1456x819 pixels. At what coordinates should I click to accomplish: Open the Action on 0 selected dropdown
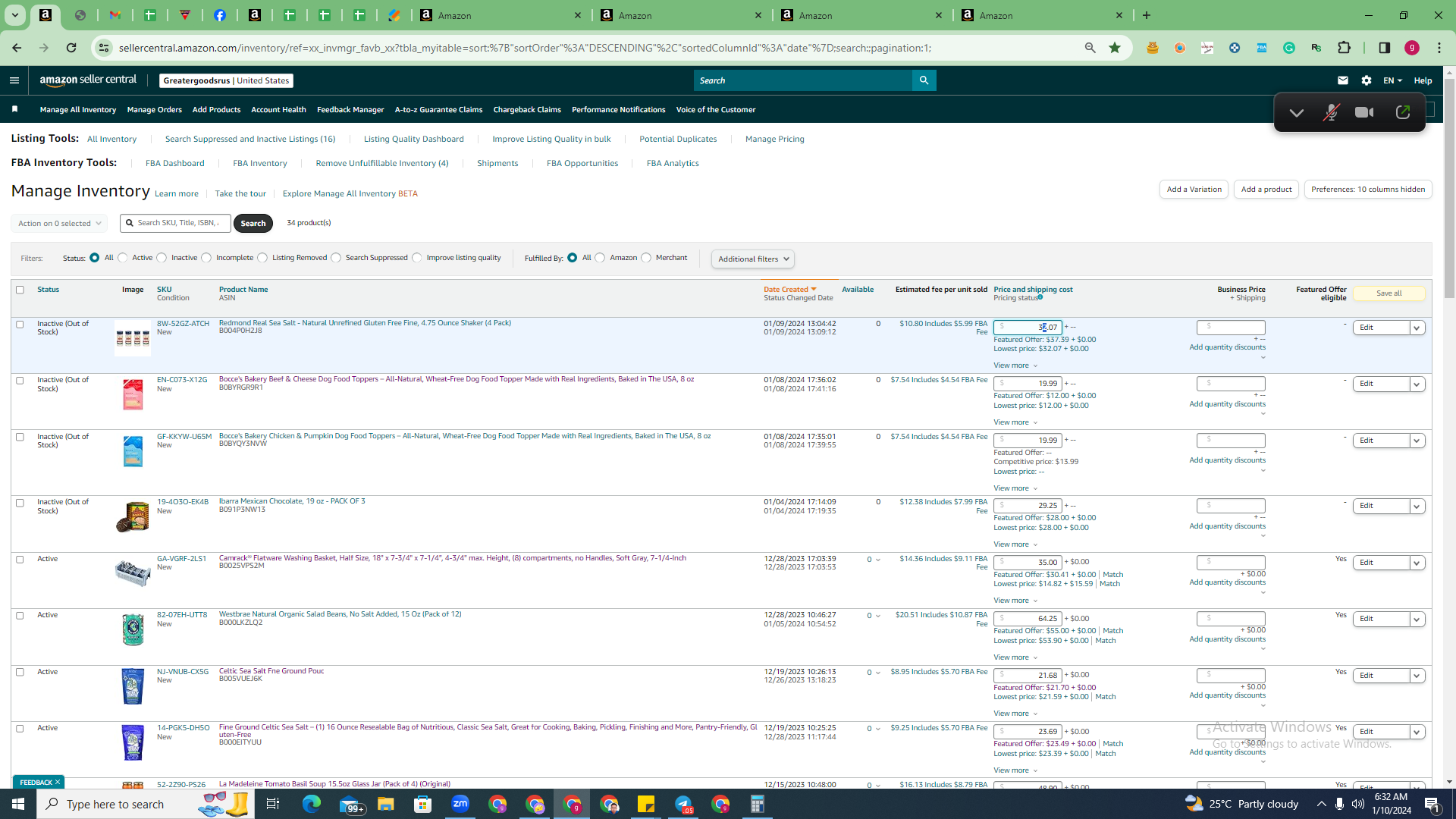tap(59, 224)
